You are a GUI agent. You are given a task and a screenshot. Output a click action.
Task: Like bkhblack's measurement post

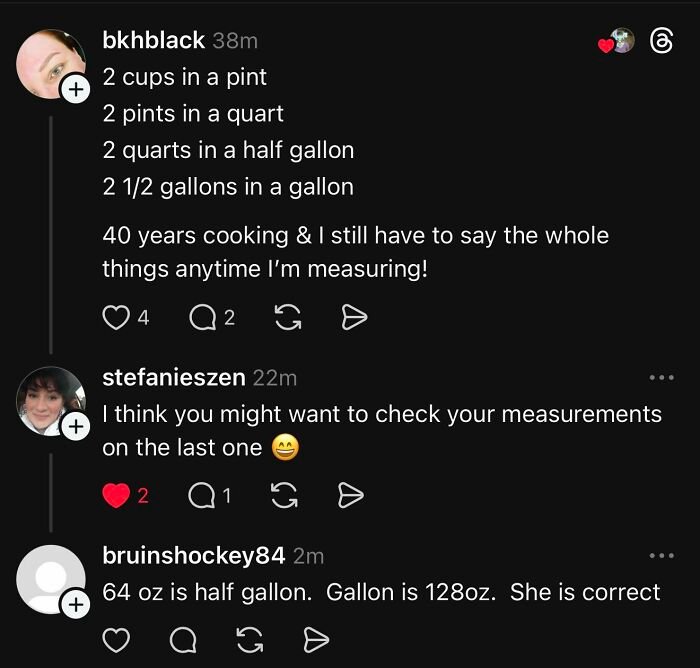(116, 317)
